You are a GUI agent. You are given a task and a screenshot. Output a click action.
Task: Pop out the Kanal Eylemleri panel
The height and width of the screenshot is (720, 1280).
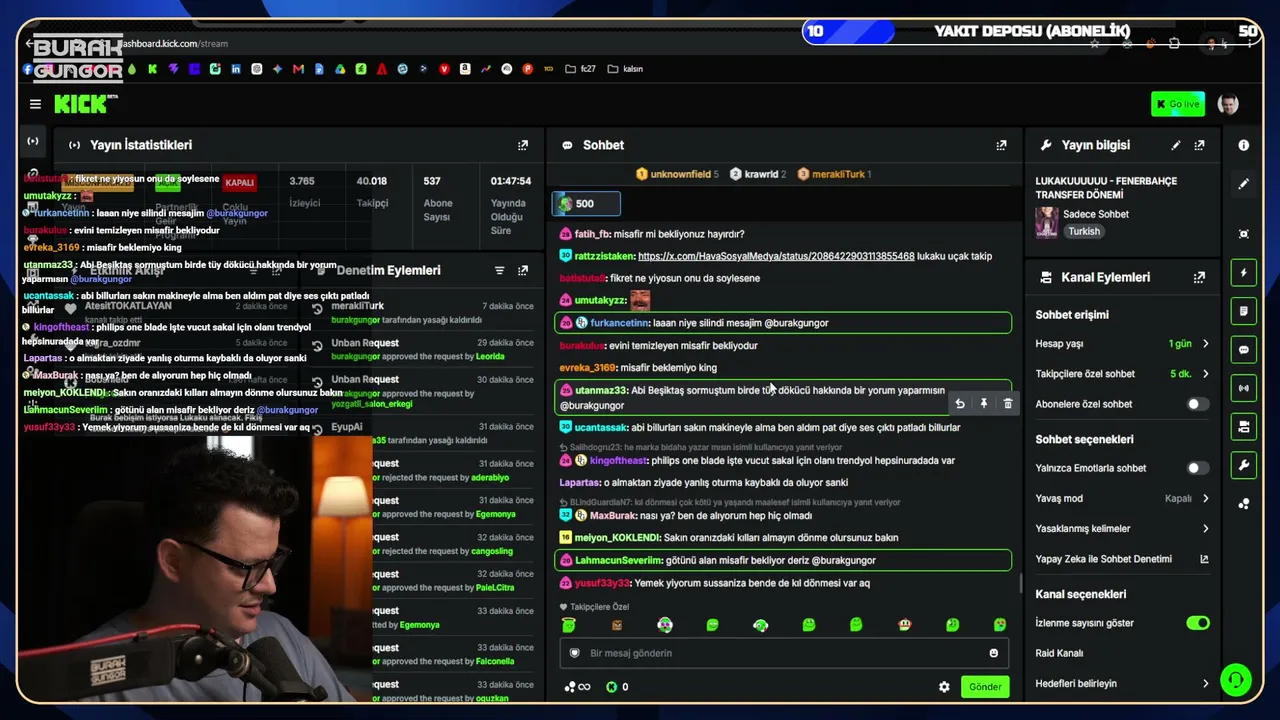1199,277
